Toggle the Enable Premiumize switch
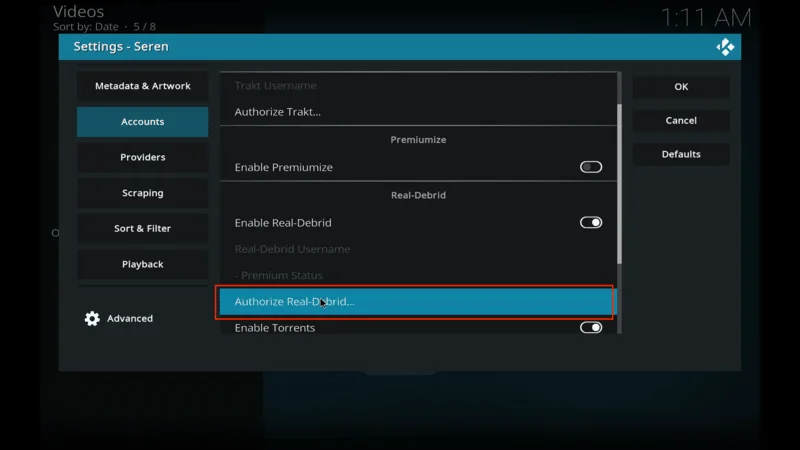 (x=591, y=167)
